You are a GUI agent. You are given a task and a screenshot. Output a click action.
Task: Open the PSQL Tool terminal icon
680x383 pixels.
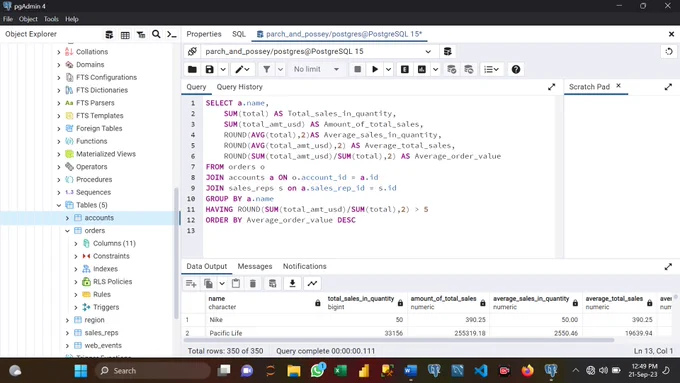pyautogui.click(x=172, y=34)
